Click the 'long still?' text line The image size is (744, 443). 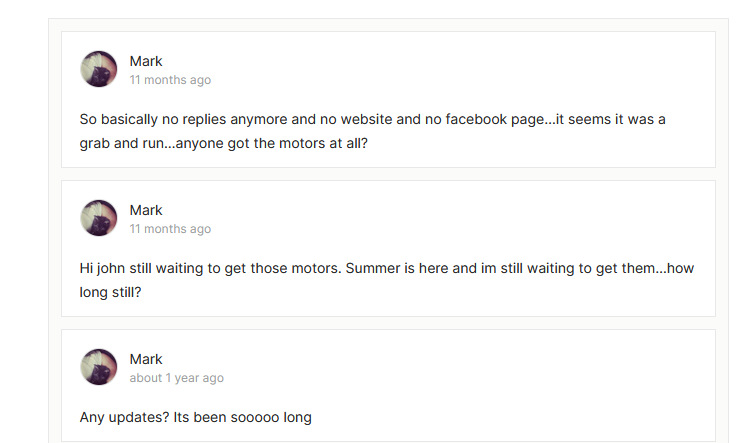coord(112,292)
